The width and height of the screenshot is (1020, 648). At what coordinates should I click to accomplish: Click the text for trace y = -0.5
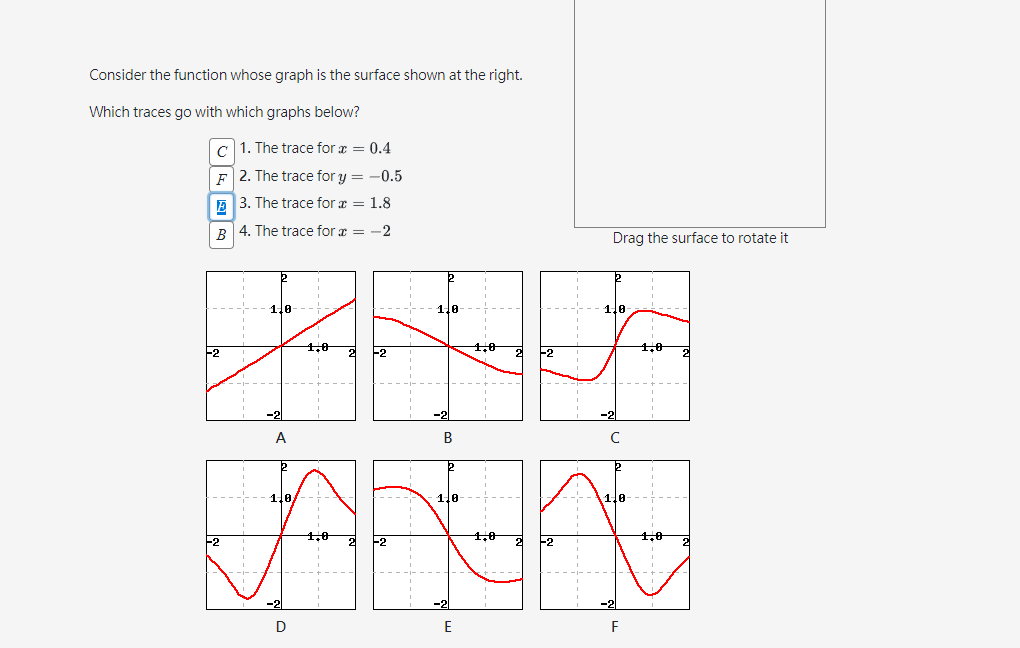[x=320, y=176]
